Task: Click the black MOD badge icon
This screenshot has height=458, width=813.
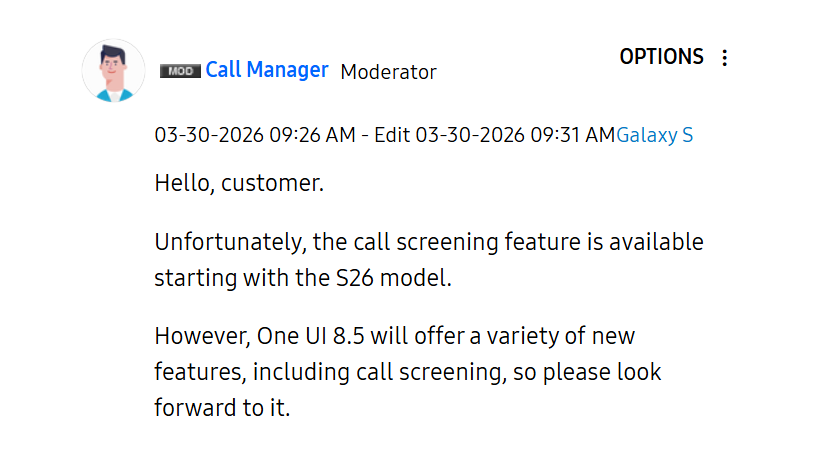Action: tap(180, 71)
